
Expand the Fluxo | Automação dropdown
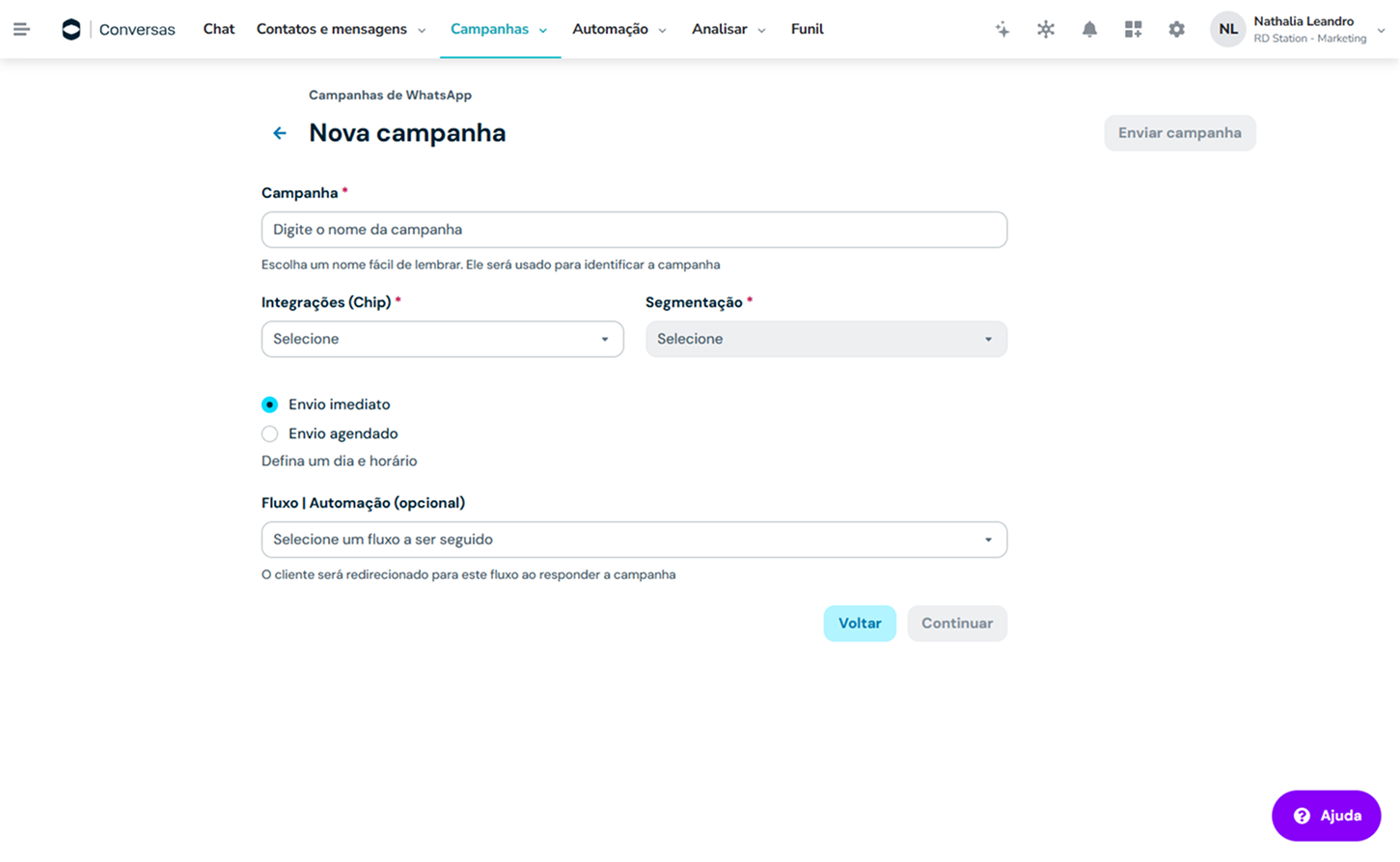click(x=634, y=540)
